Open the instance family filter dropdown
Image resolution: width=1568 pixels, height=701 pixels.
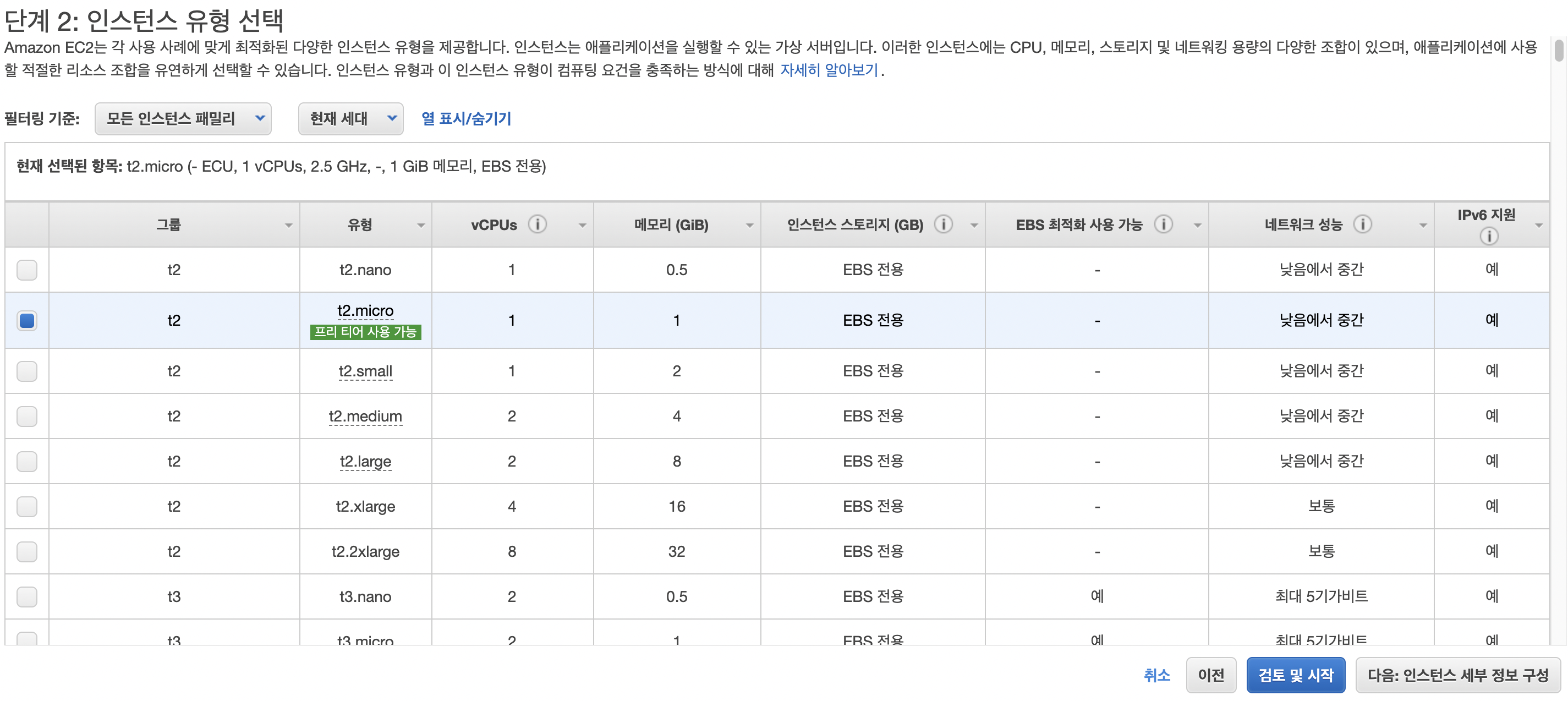183,119
